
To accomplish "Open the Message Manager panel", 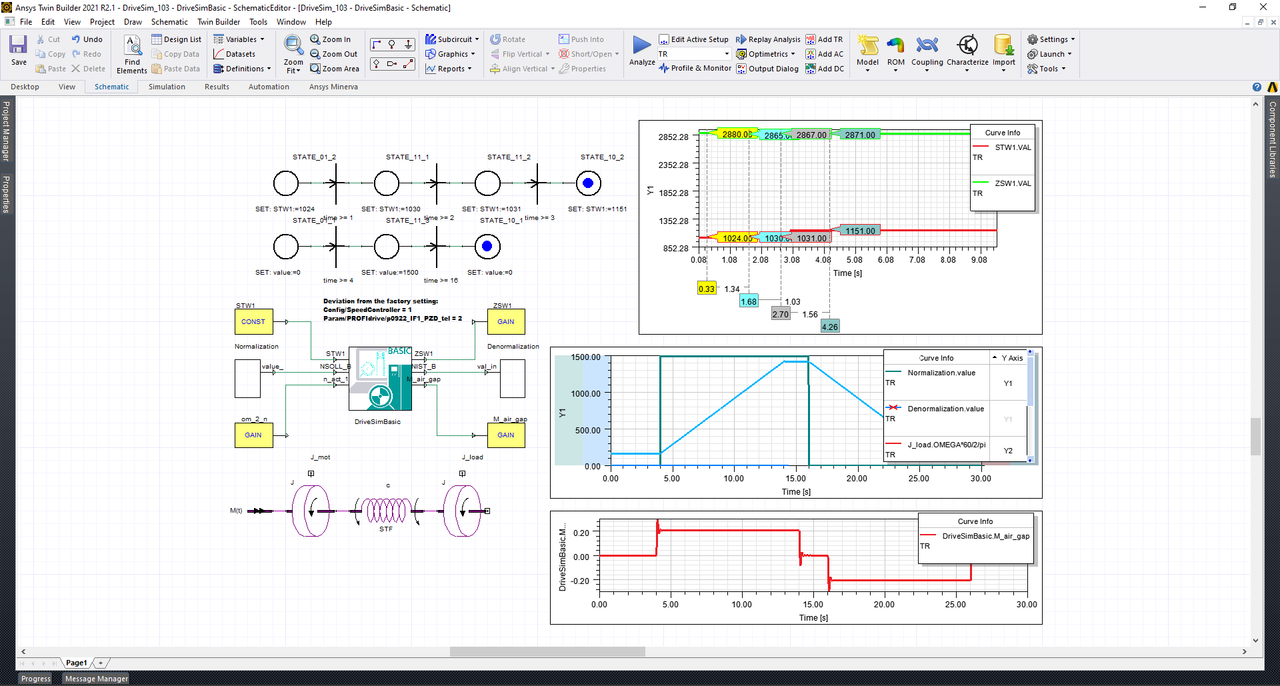I will [x=97, y=679].
